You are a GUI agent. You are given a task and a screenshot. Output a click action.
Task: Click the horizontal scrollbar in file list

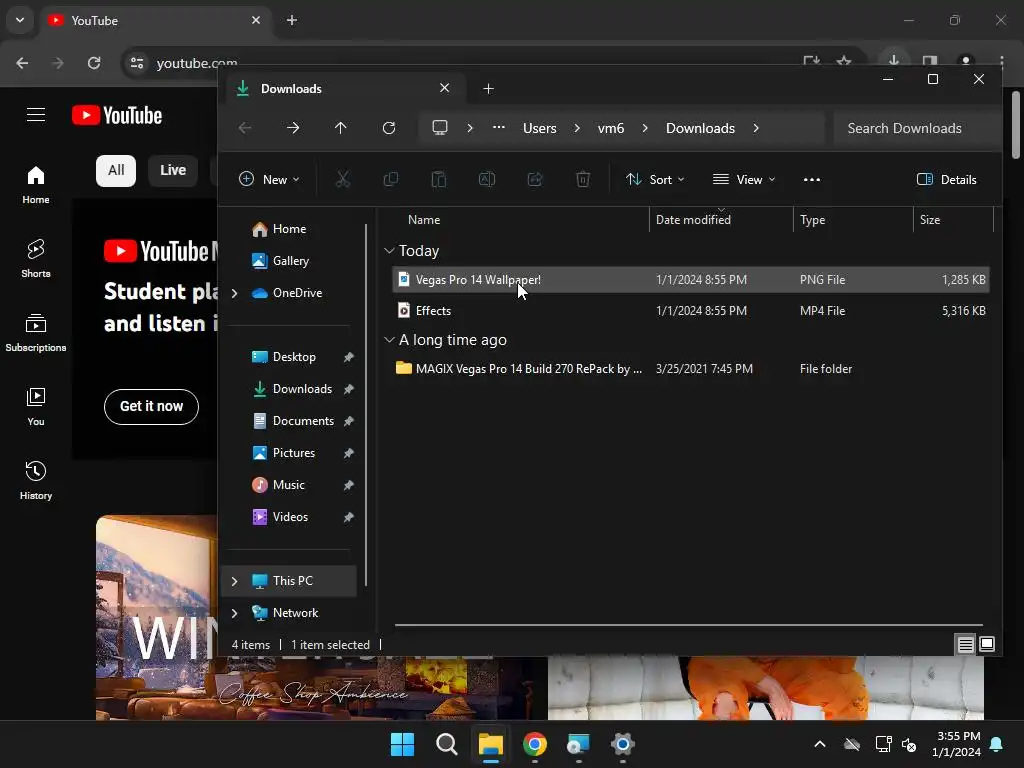pyautogui.click(x=688, y=625)
